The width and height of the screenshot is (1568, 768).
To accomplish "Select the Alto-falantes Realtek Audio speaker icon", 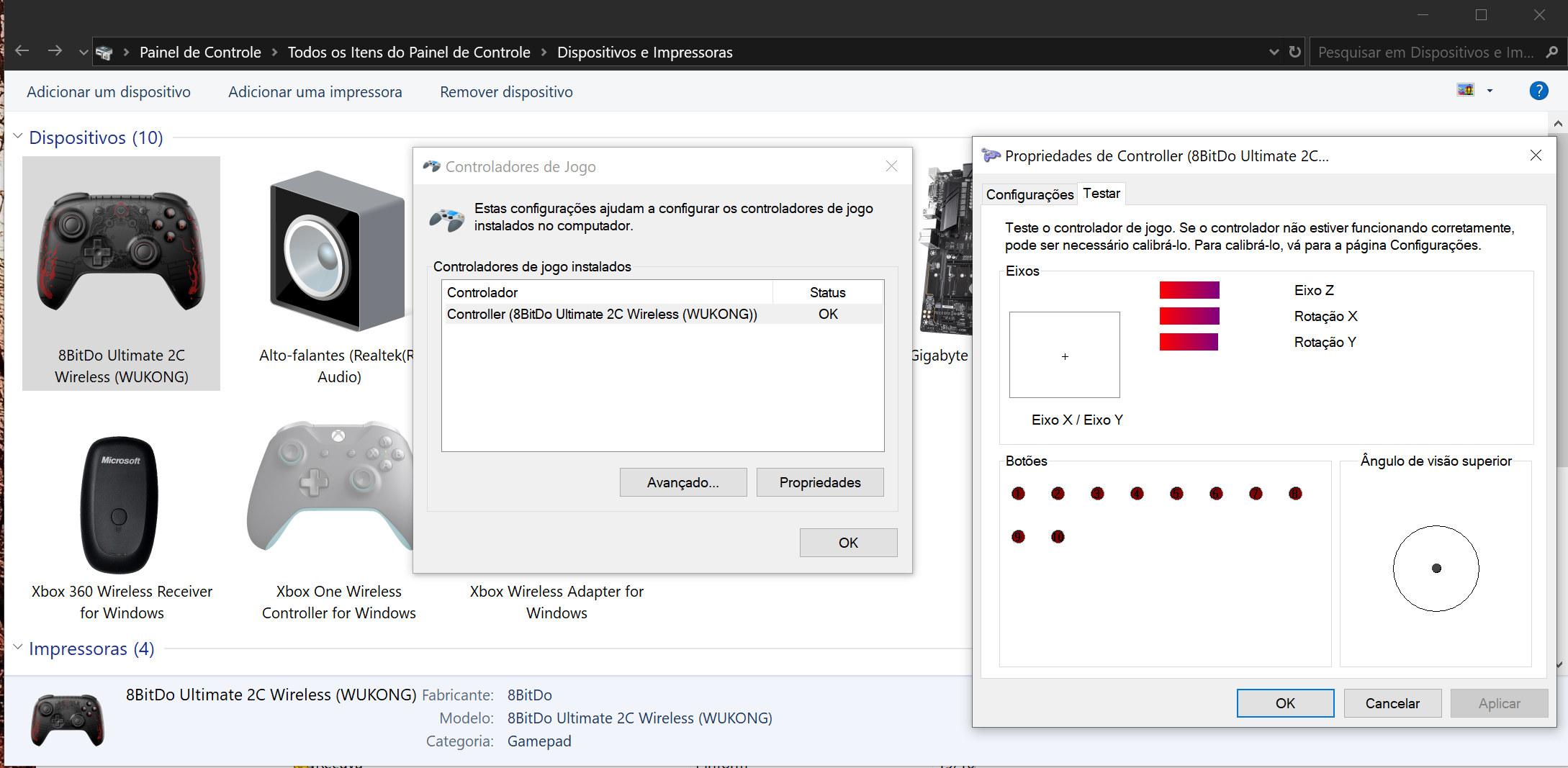I will tap(337, 250).
